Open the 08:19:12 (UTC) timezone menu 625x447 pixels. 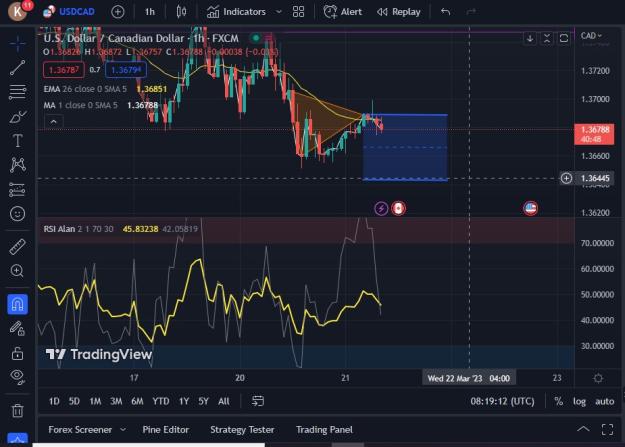(502, 401)
